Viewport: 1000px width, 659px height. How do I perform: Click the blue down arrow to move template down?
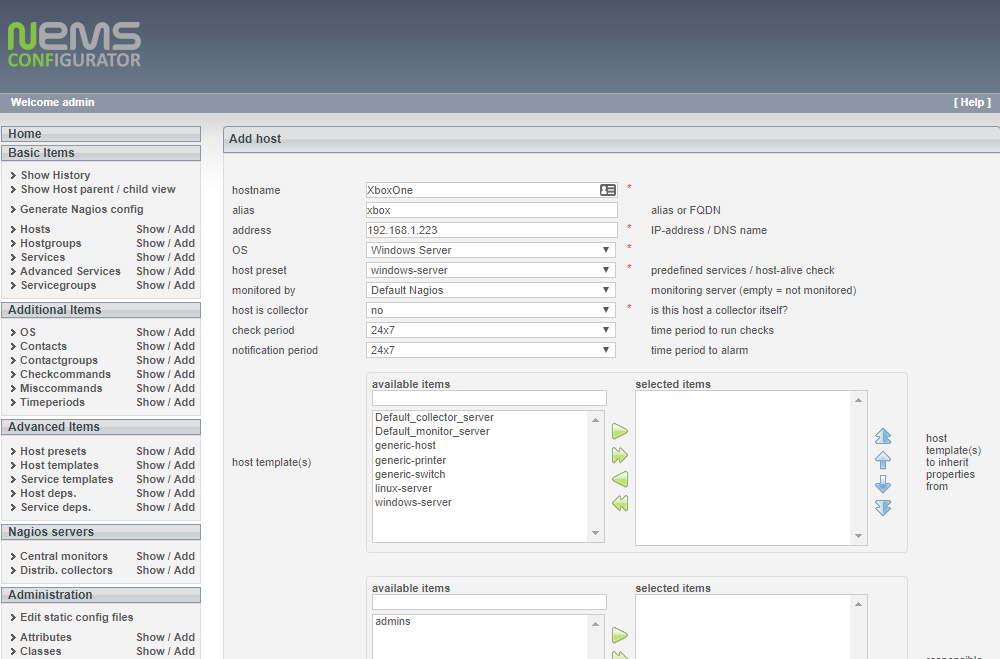883,484
